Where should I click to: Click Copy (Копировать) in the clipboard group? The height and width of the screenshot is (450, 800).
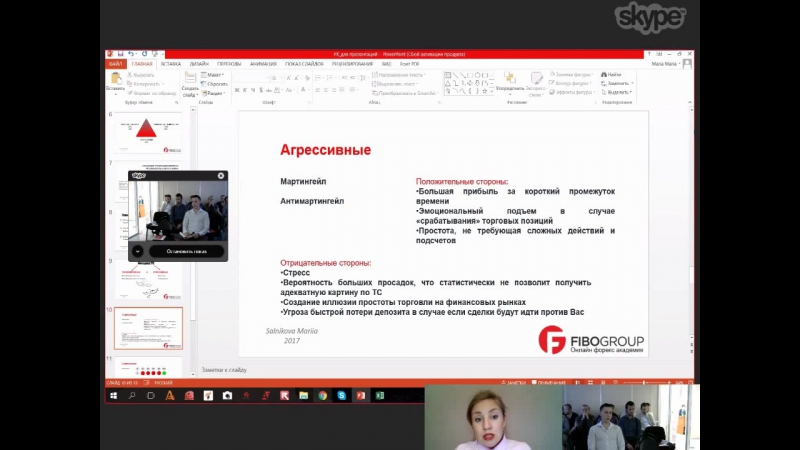click(x=145, y=84)
